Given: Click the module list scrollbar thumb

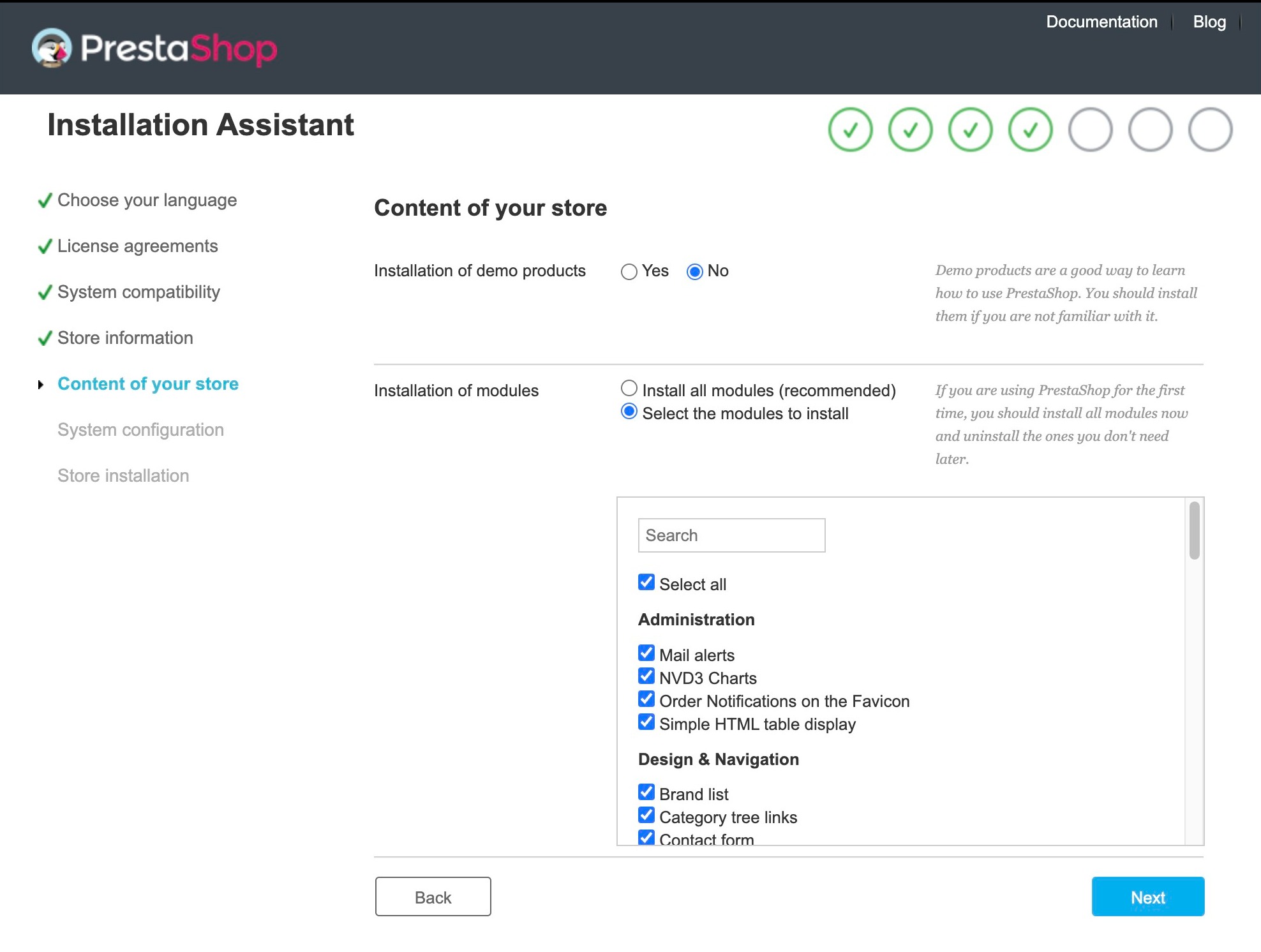Looking at the screenshot, I should click(x=1194, y=530).
